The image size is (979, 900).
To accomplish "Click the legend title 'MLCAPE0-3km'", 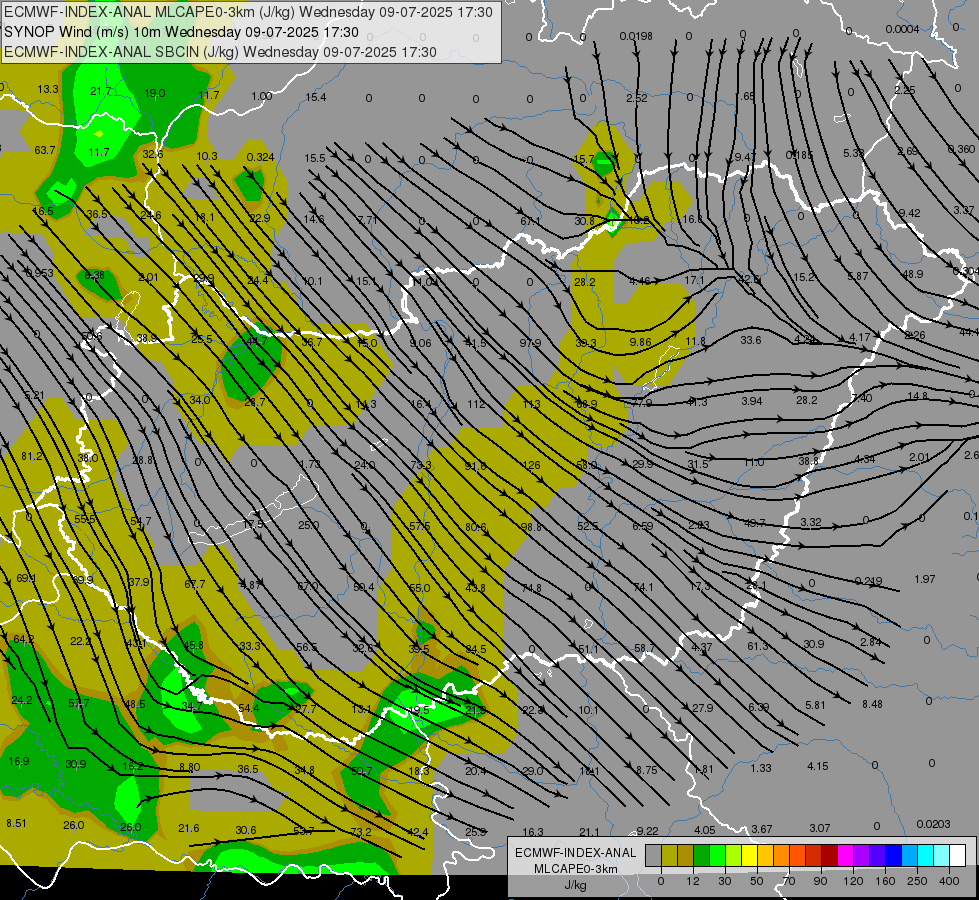I will click(575, 869).
